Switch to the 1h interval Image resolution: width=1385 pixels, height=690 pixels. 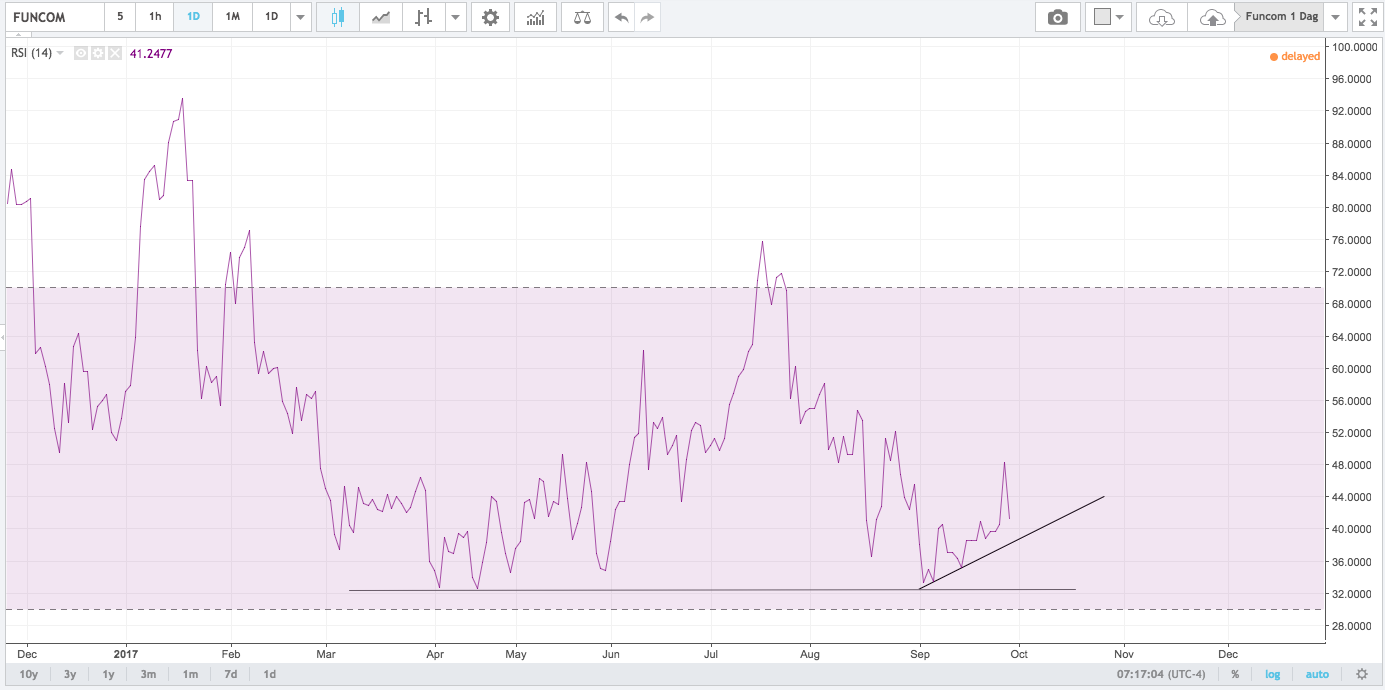coord(155,17)
